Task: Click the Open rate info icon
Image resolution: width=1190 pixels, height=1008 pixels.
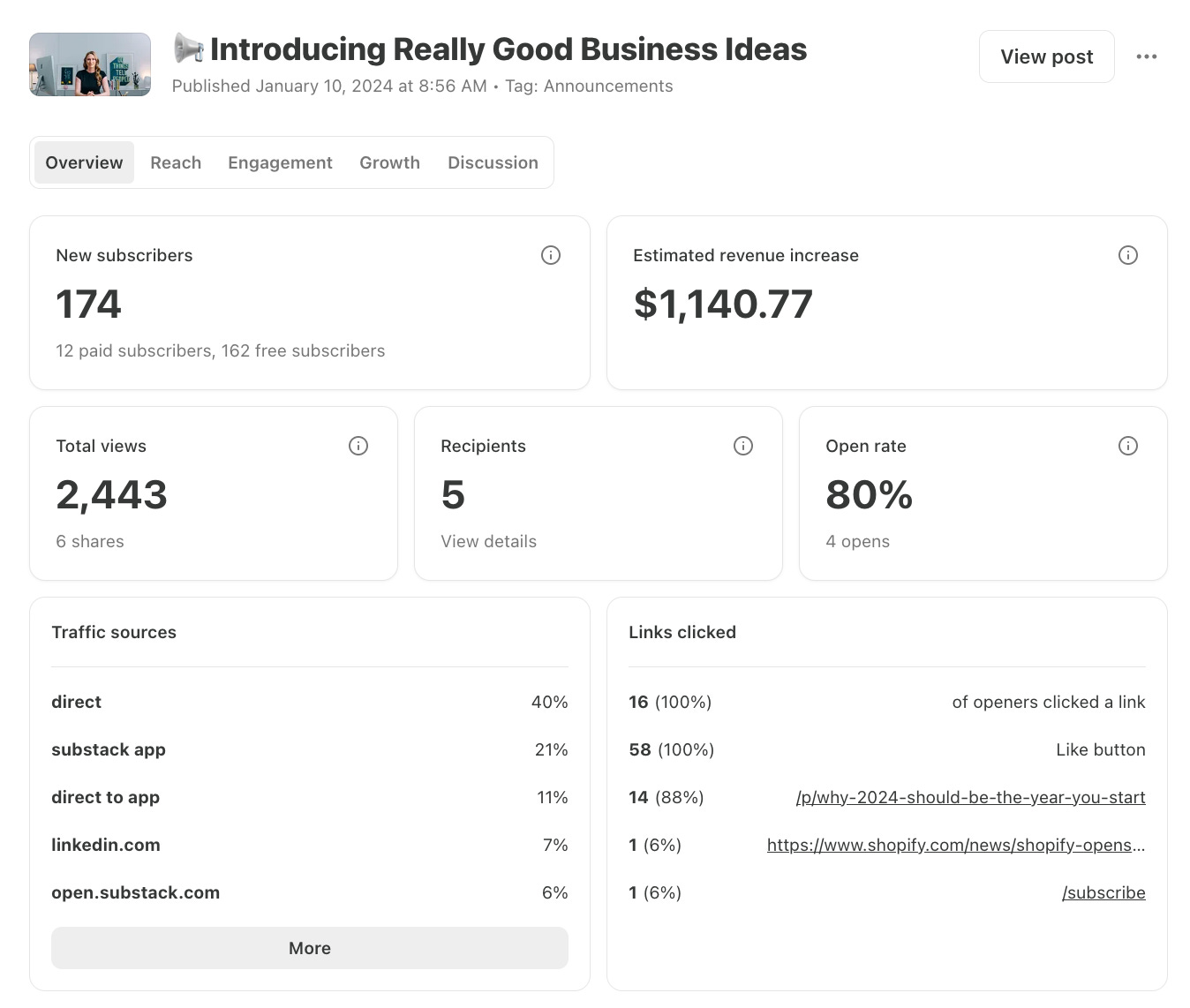Action: coord(1127,446)
